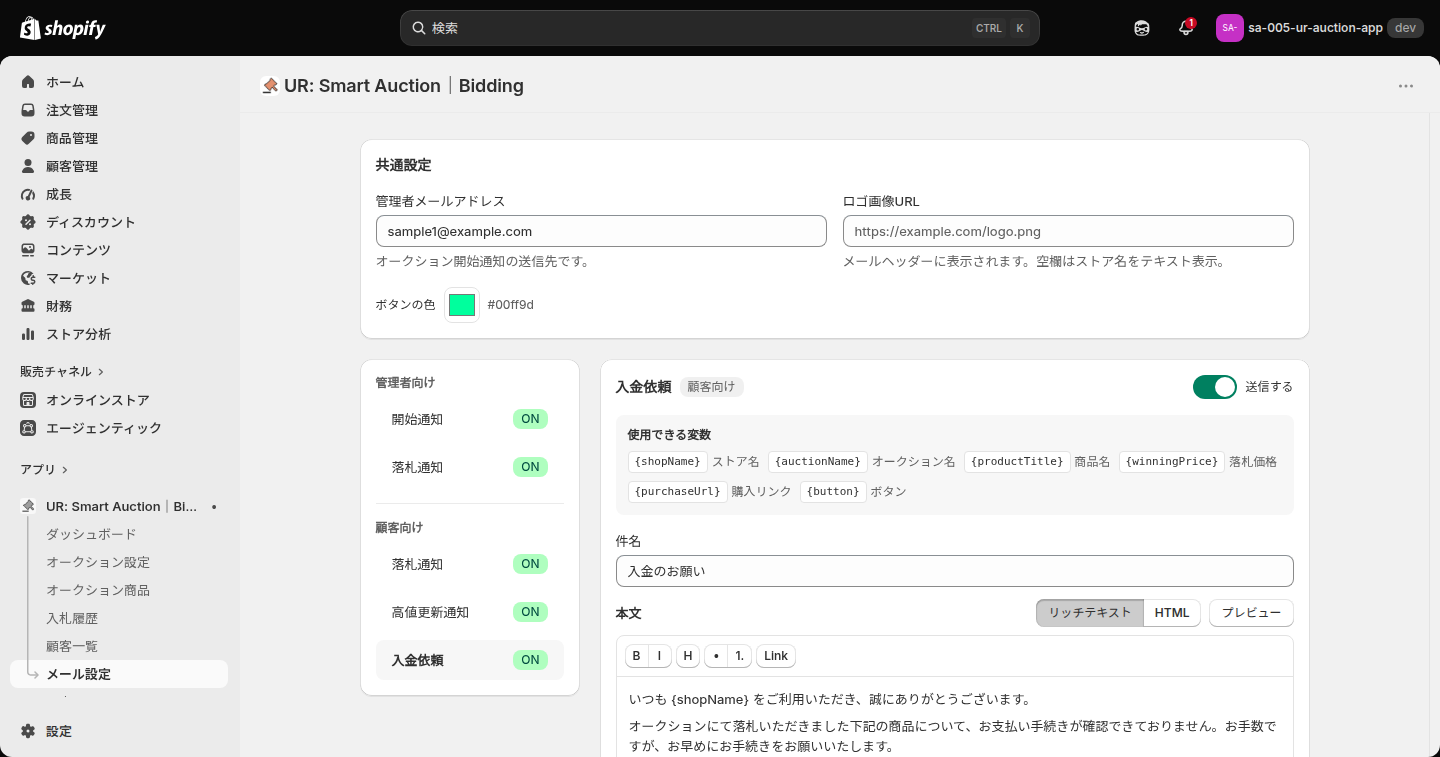Click the Shopify logo
The height and width of the screenshot is (757, 1440).
[x=63, y=28]
